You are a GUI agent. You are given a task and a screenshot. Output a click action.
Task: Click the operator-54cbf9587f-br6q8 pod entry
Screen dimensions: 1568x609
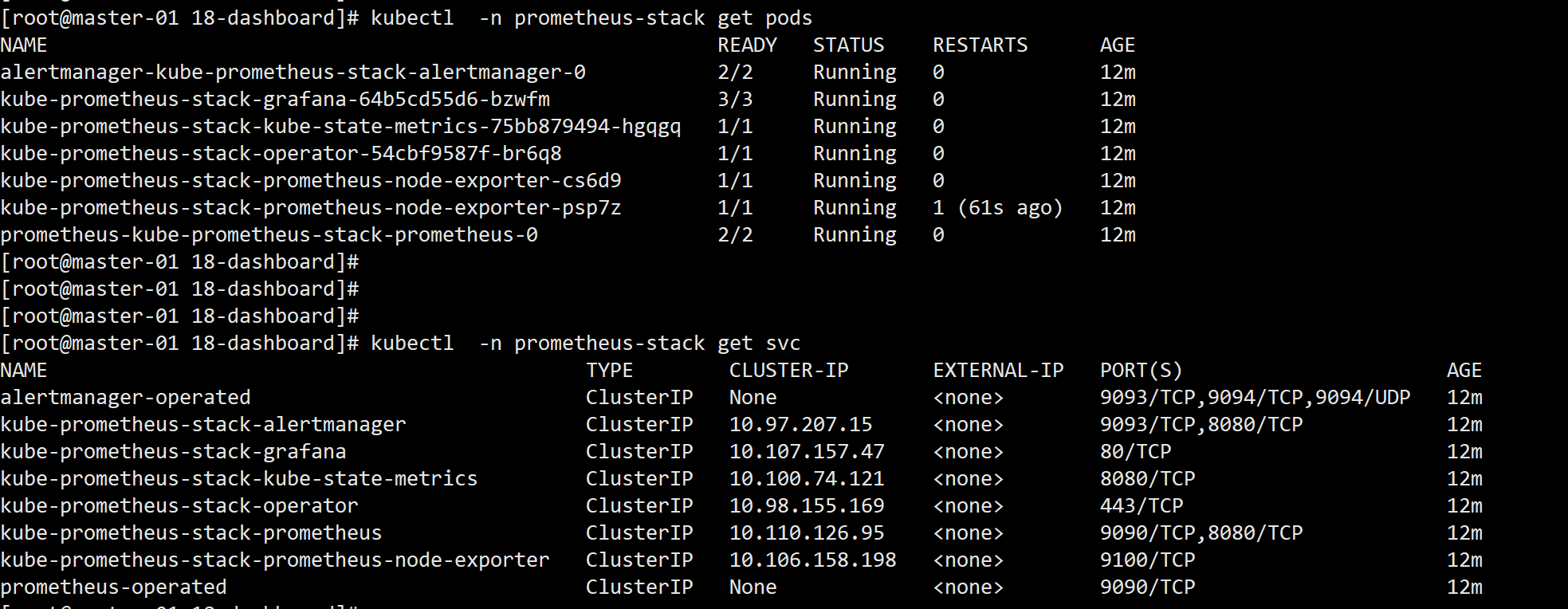point(281,154)
